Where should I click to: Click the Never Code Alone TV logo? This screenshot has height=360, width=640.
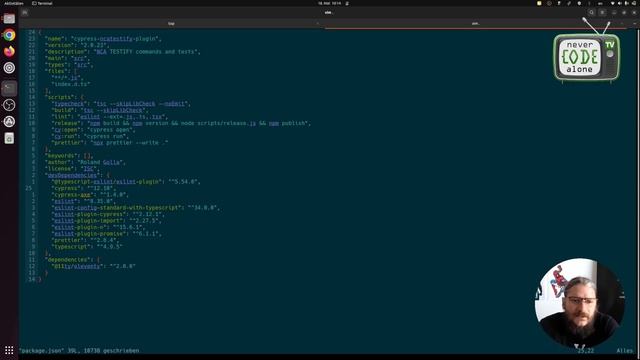pyautogui.click(x=587, y=58)
